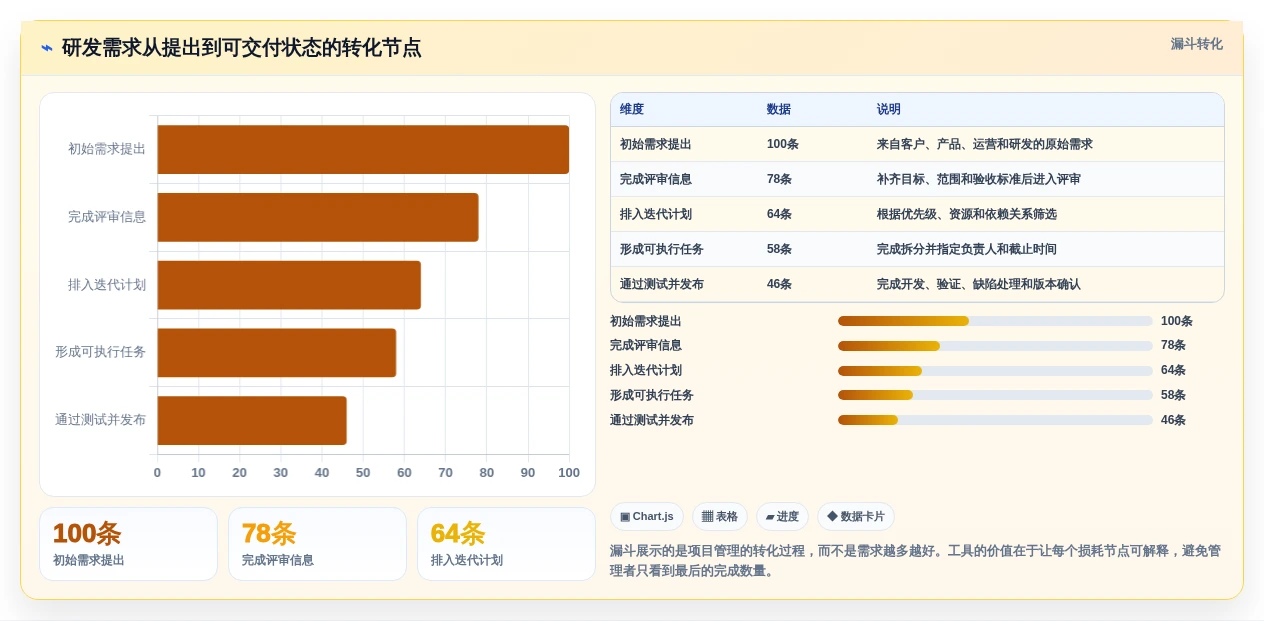Screen dimensions: 1264x621
Task: Click the x-axis tick value 50
Action: tap(363, 473)
